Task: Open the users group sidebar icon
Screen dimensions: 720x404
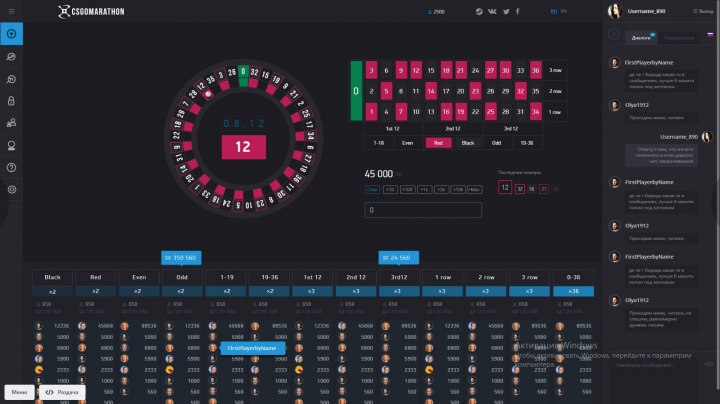Action: point(11,123)
